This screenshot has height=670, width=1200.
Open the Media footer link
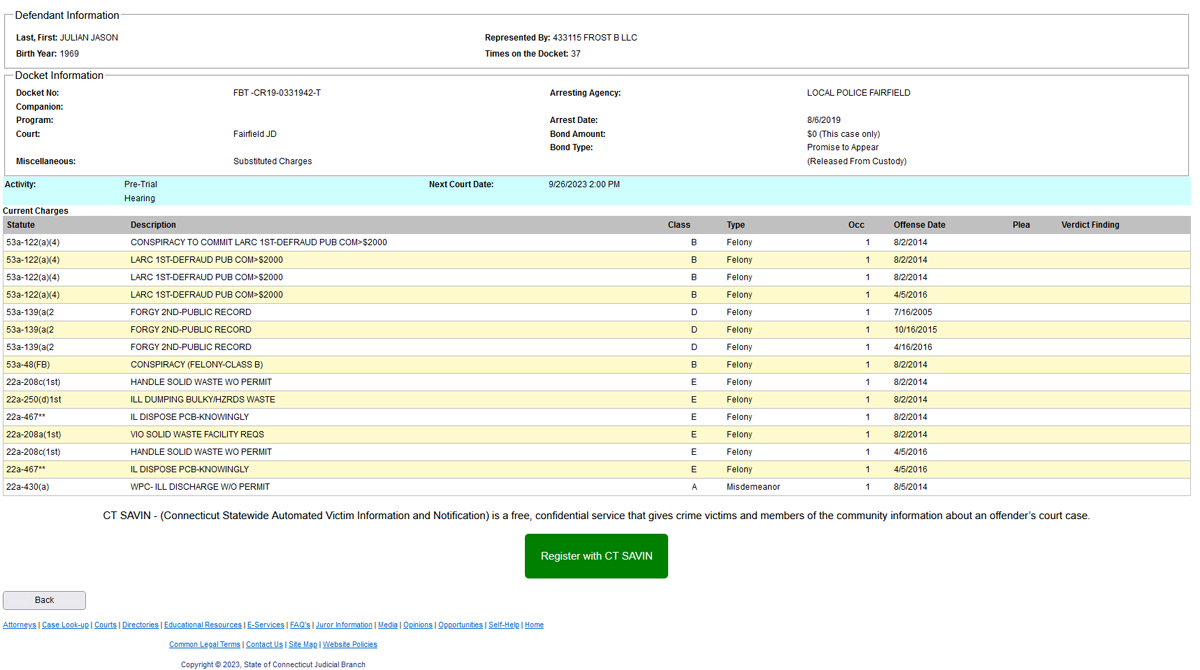tap(388, 625)
